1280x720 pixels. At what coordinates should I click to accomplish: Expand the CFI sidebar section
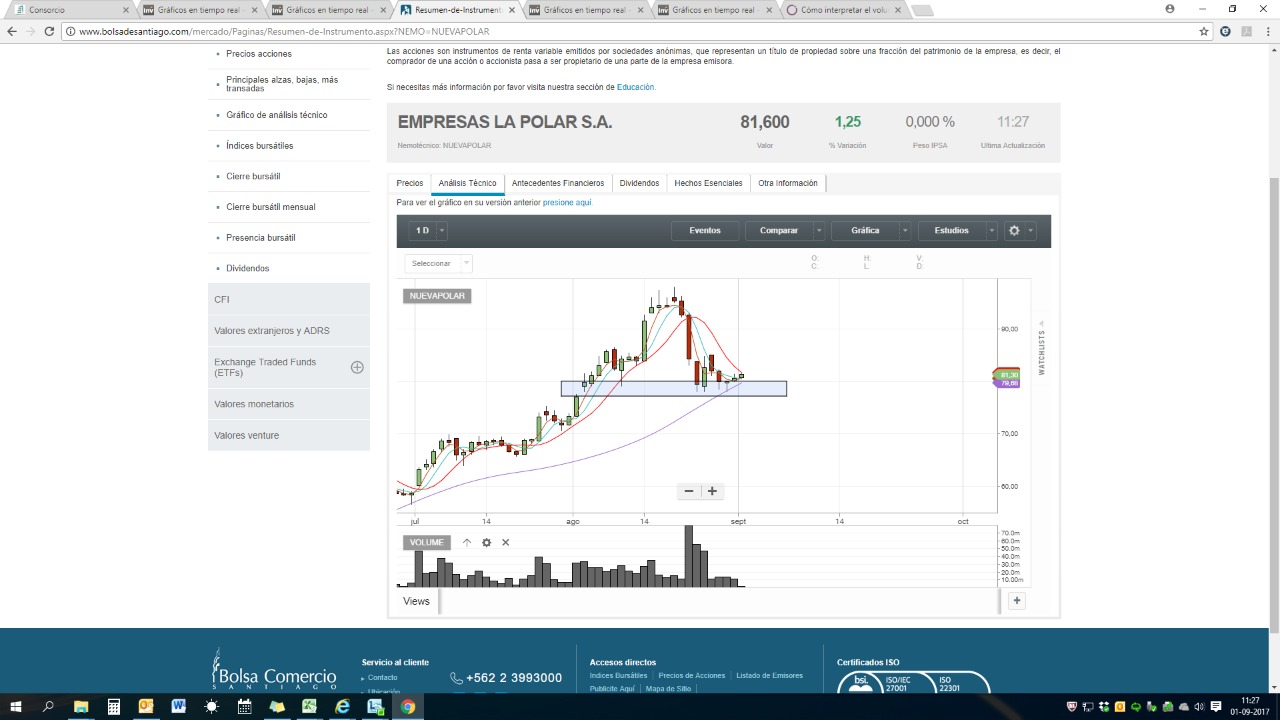[289, 300]
